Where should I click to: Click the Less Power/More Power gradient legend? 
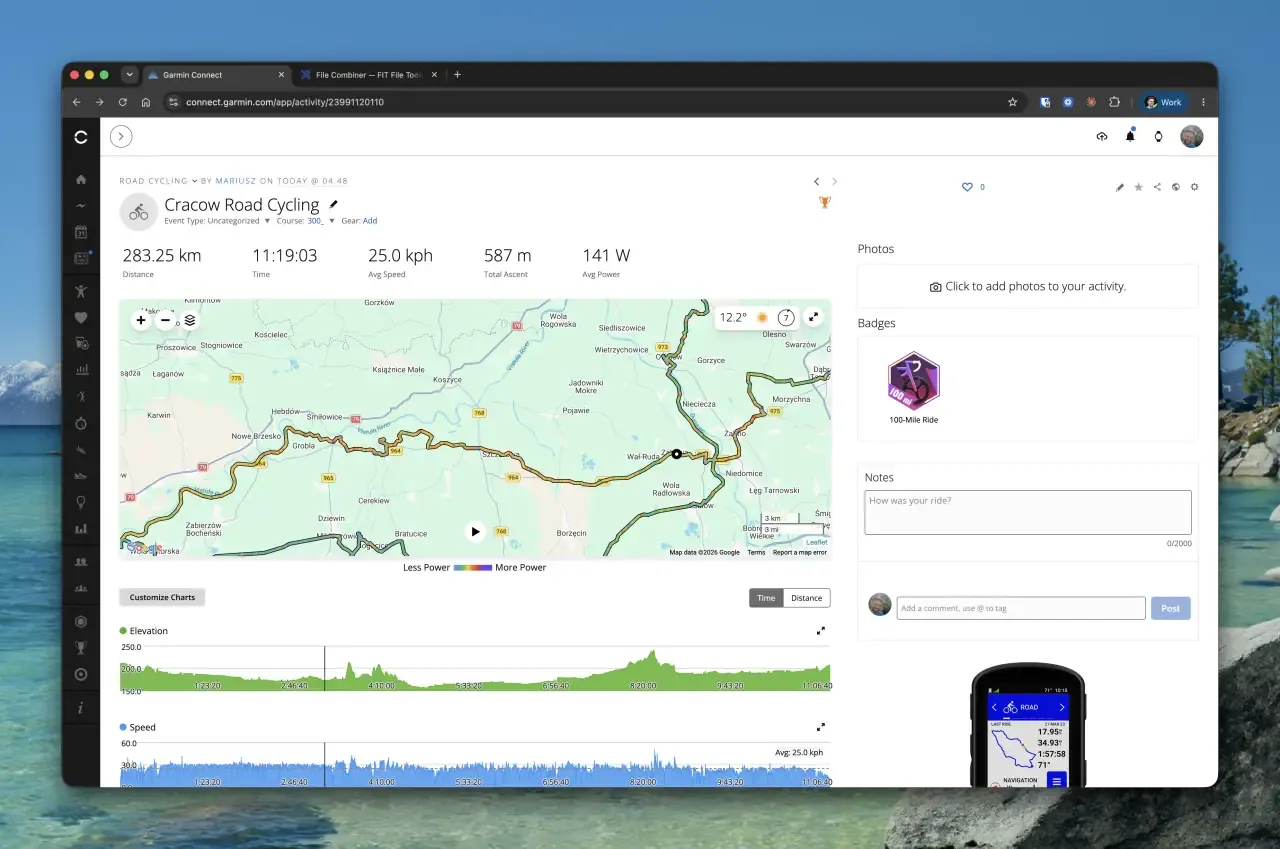473,567
